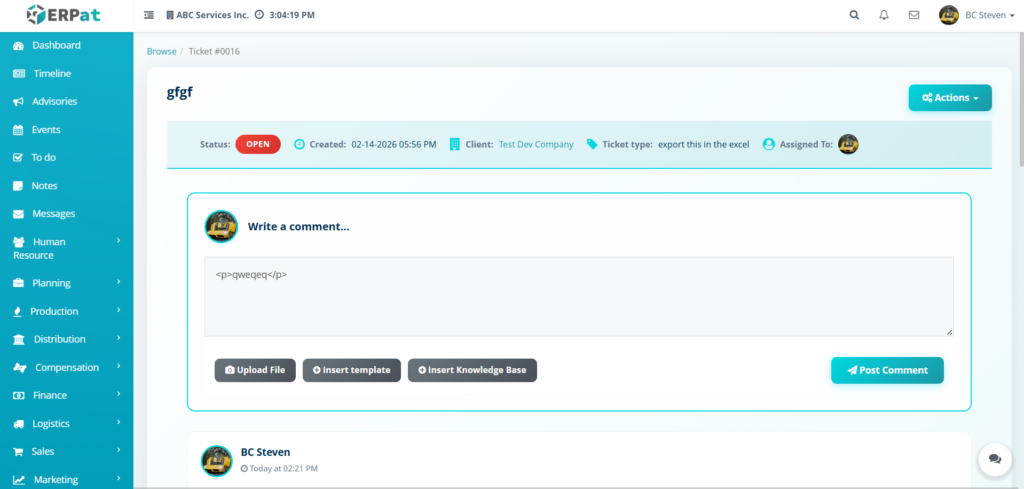Open the floating chat bubble icon

tap(994, 458)
